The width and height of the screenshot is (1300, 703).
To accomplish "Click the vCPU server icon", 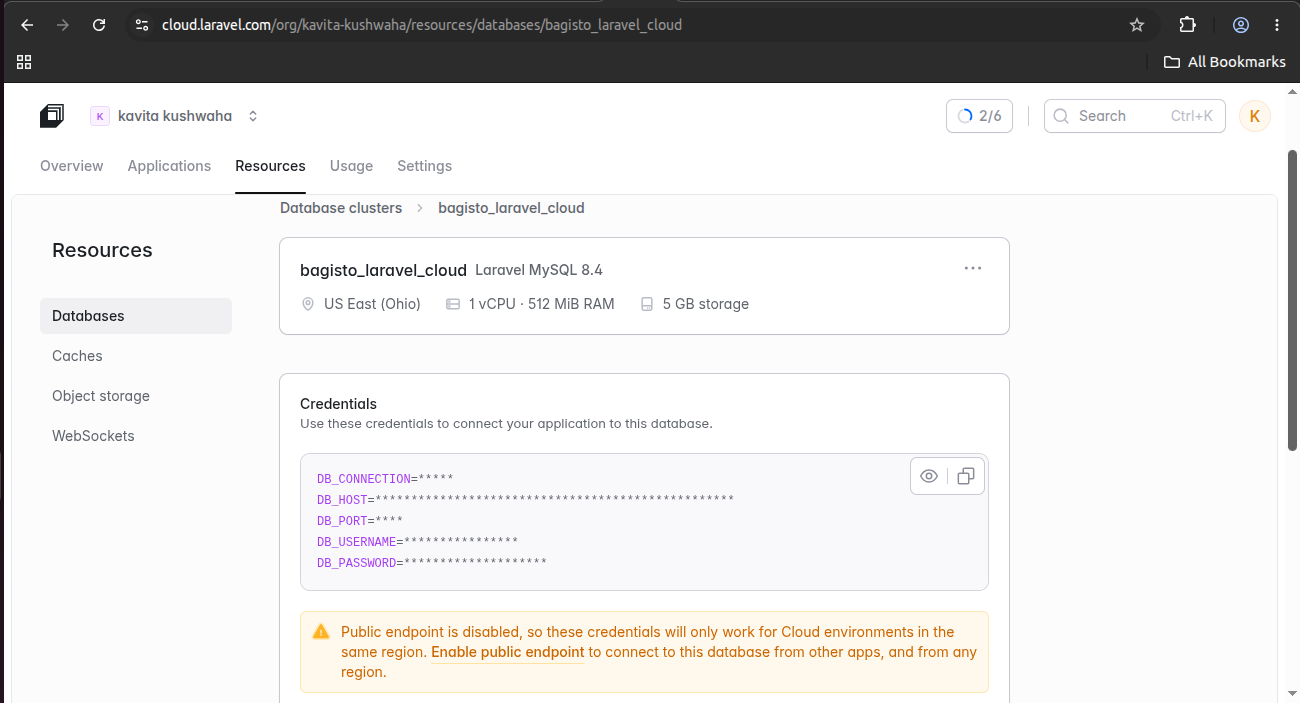I will (453, 304).
